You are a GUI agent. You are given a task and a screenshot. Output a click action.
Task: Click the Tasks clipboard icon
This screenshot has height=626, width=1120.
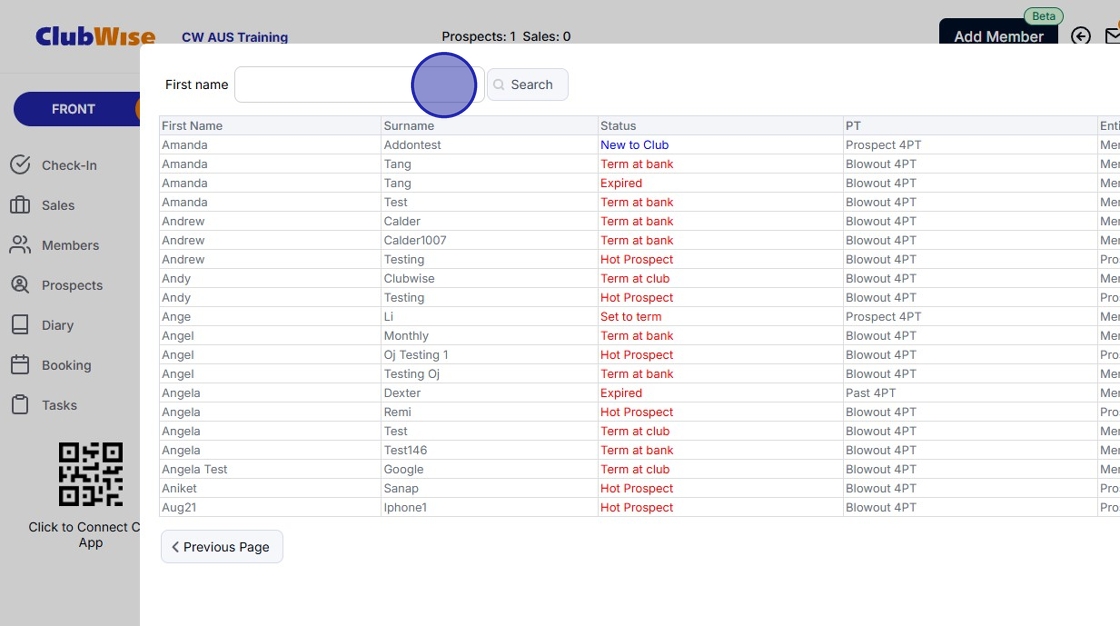tap(20, 405)
